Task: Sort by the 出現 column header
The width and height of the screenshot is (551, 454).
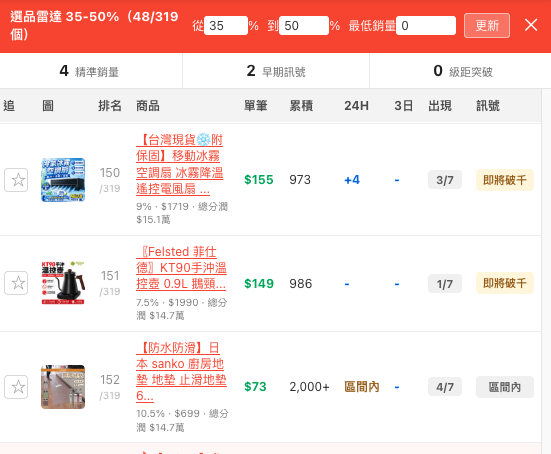Action: click(x=440, y=105)
